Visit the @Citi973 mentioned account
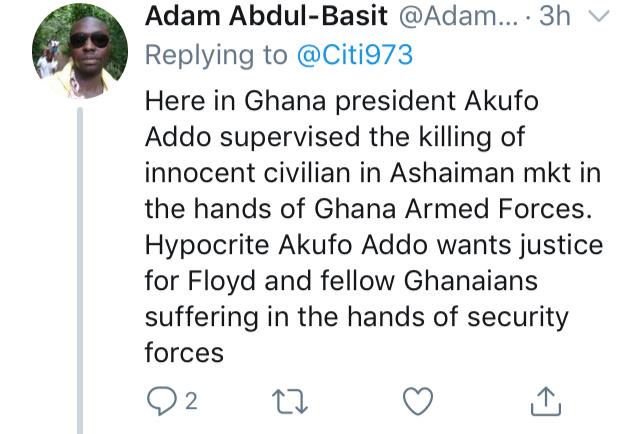 click(x=354, y=56)
